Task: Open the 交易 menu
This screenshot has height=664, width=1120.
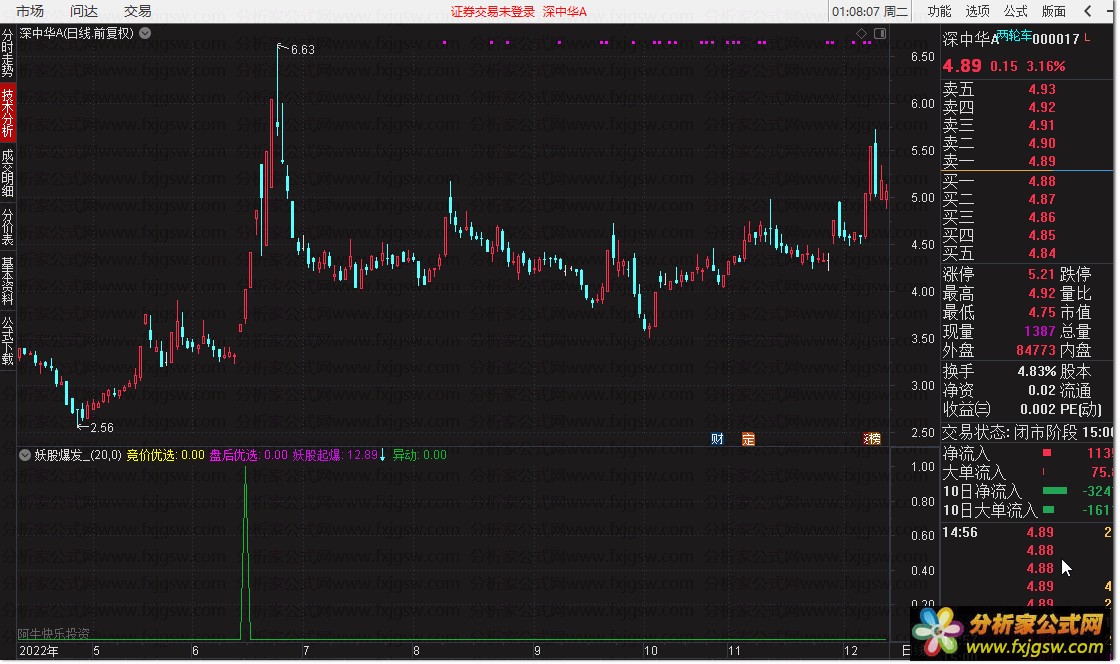Action: 137,11
